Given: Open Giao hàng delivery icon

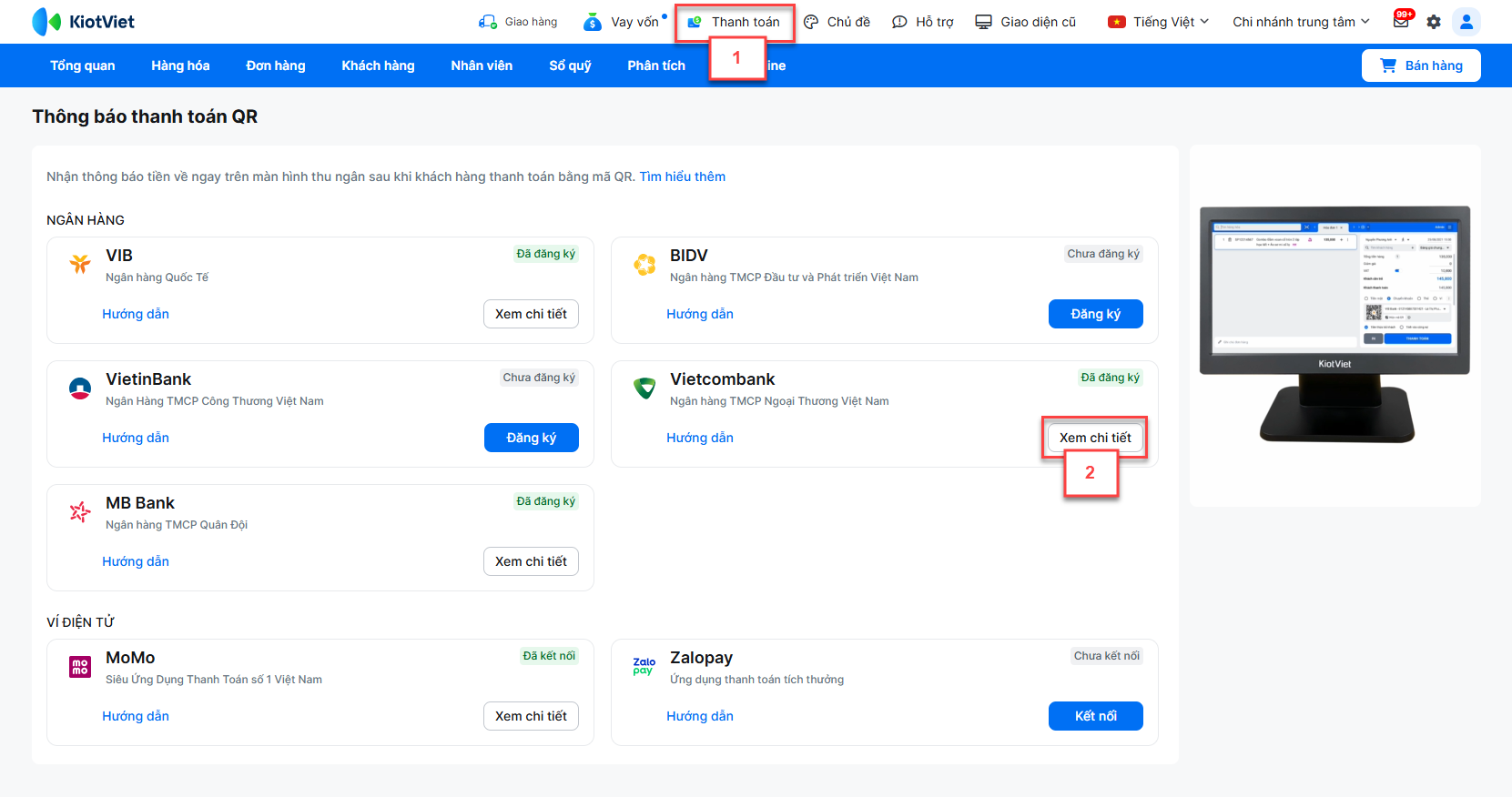Looking at the screenshot, I should 488,22.
